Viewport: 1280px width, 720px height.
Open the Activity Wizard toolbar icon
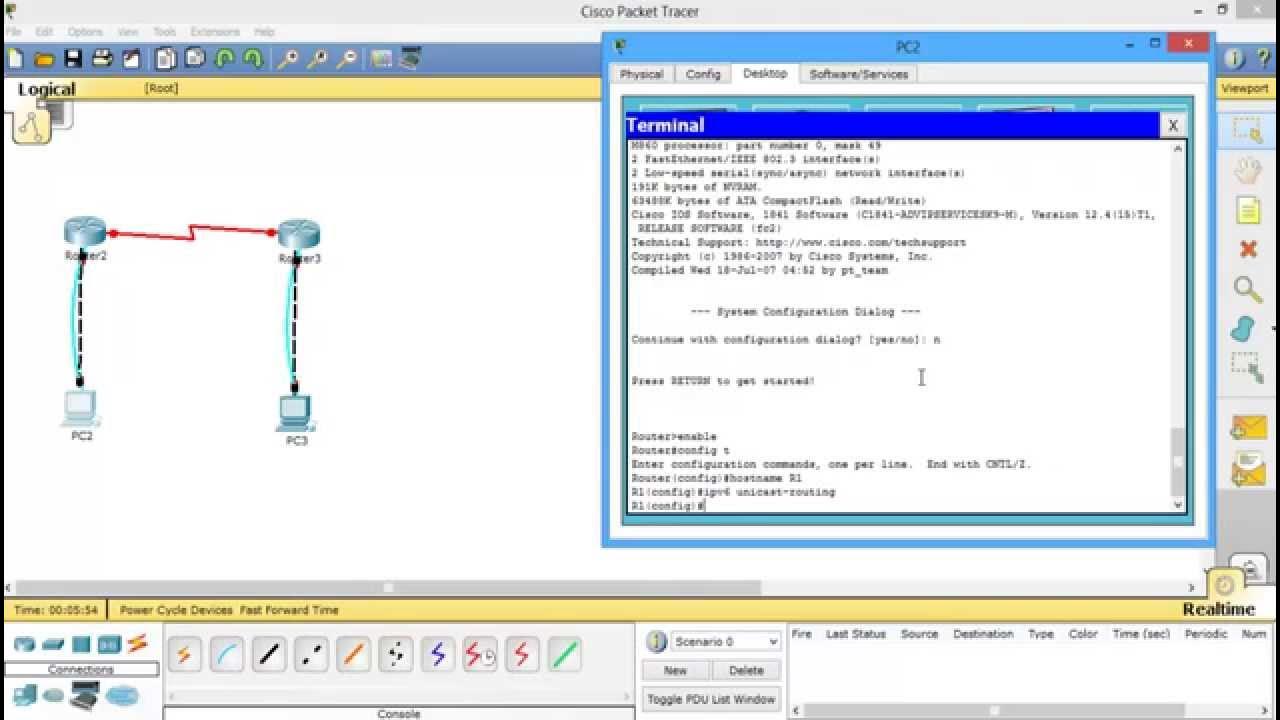(x=131, y=59)
